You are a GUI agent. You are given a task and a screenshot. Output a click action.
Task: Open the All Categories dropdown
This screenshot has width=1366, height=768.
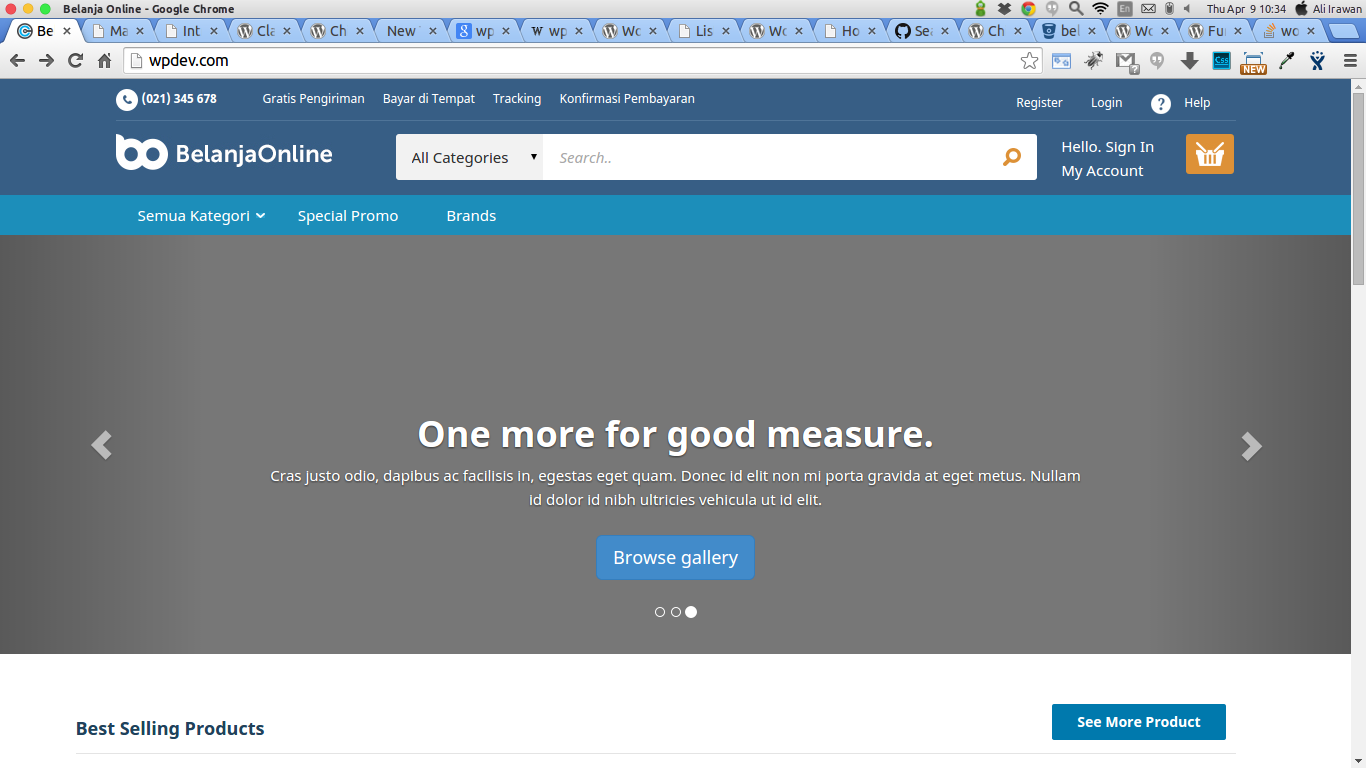pos(469,157)
